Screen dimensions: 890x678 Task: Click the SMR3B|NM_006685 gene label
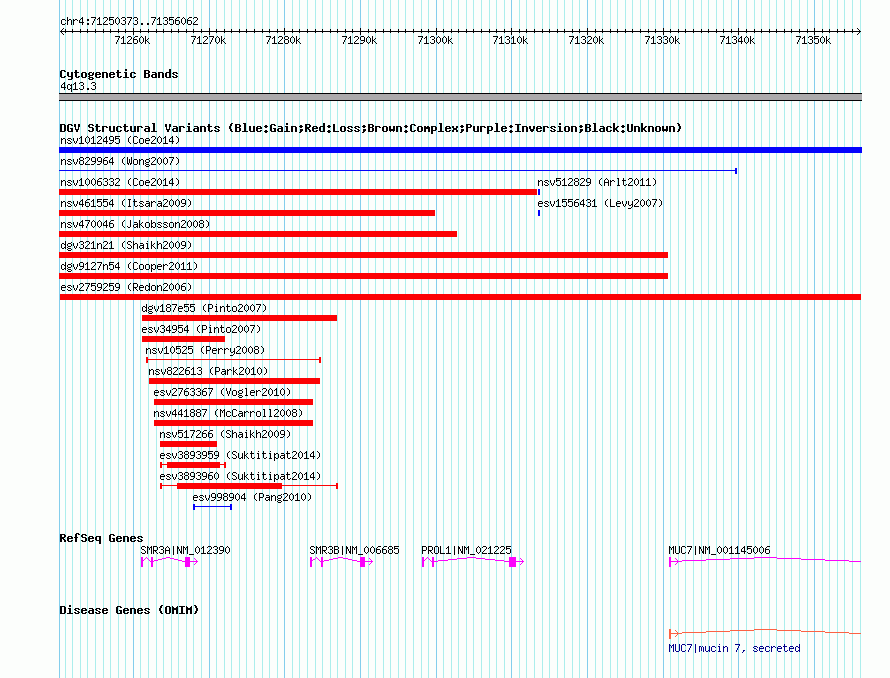(355, 550)
